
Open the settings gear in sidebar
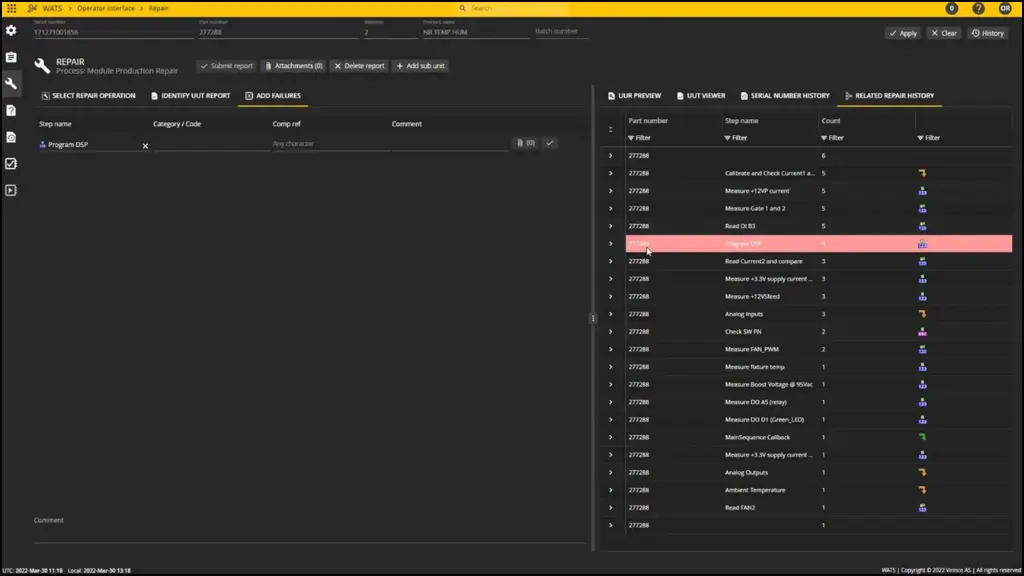[11, 31]
